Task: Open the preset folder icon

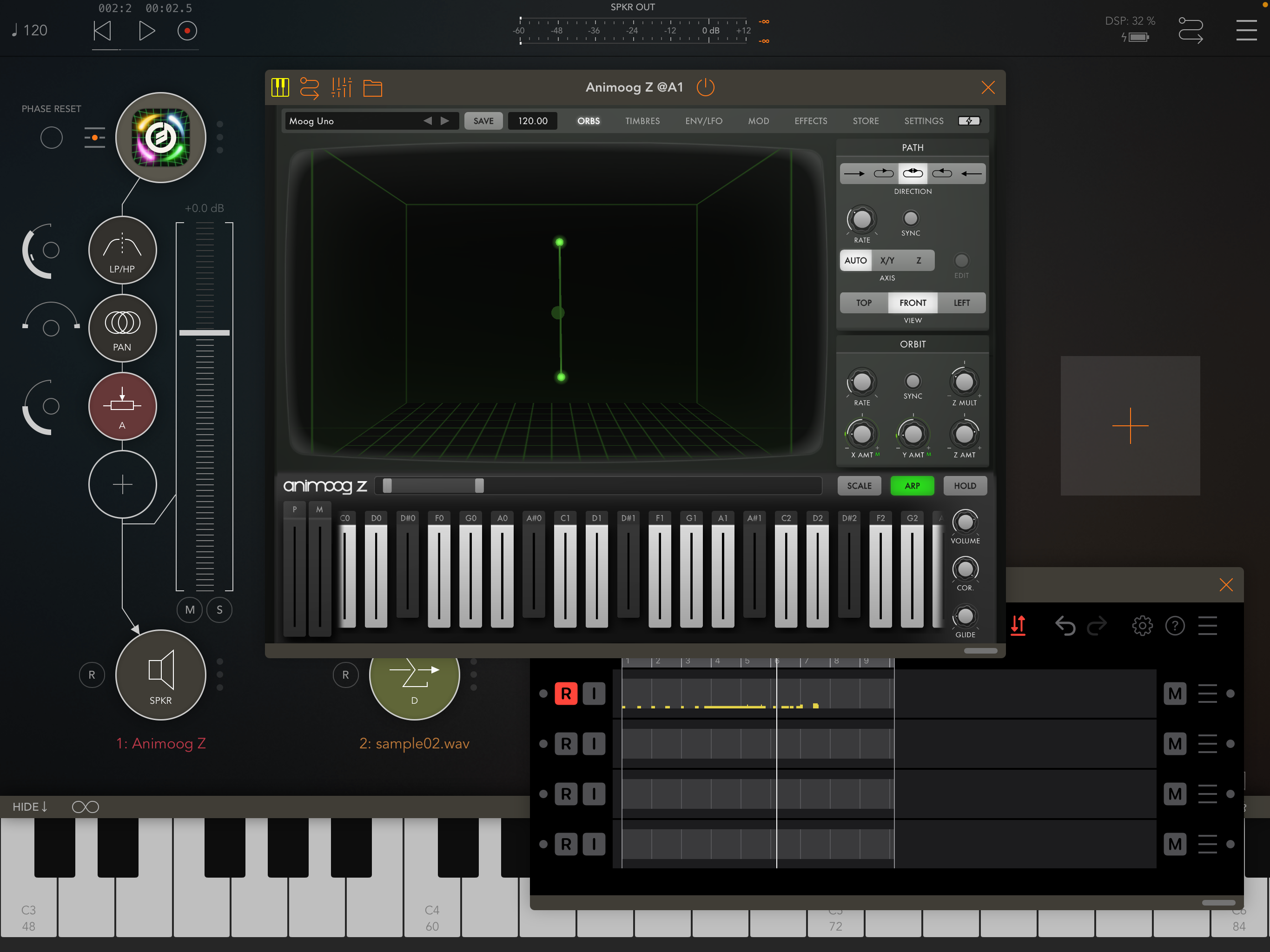Action: tap(373, 88)
